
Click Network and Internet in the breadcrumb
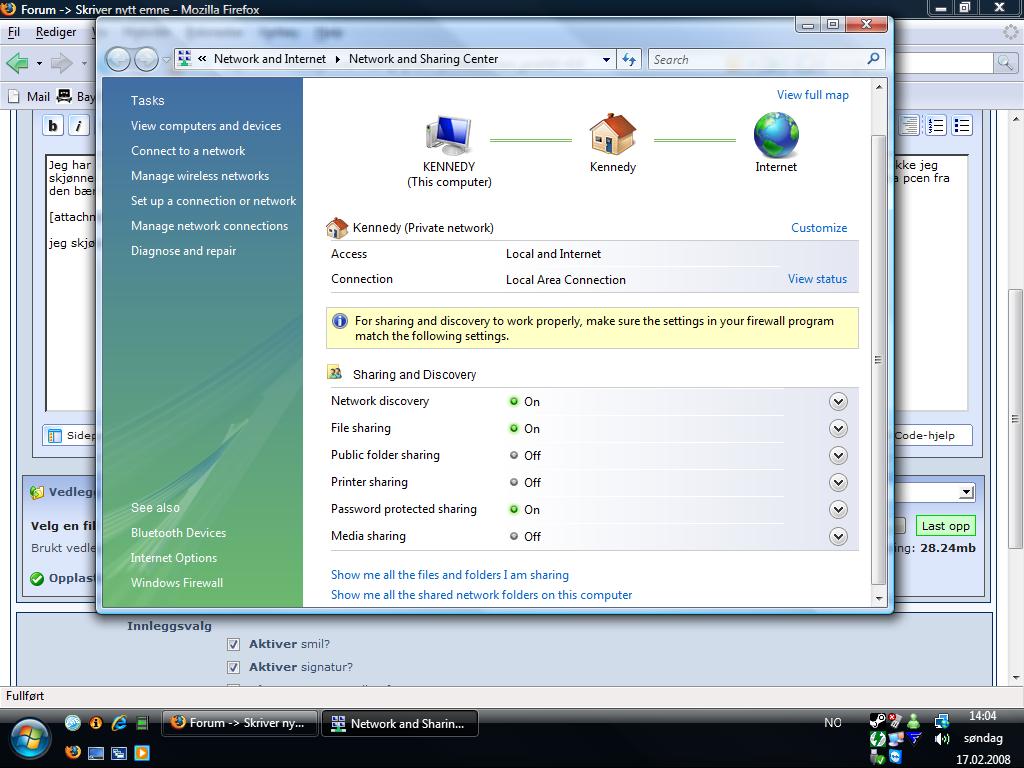pyautogui.click(x=270, y=59)
